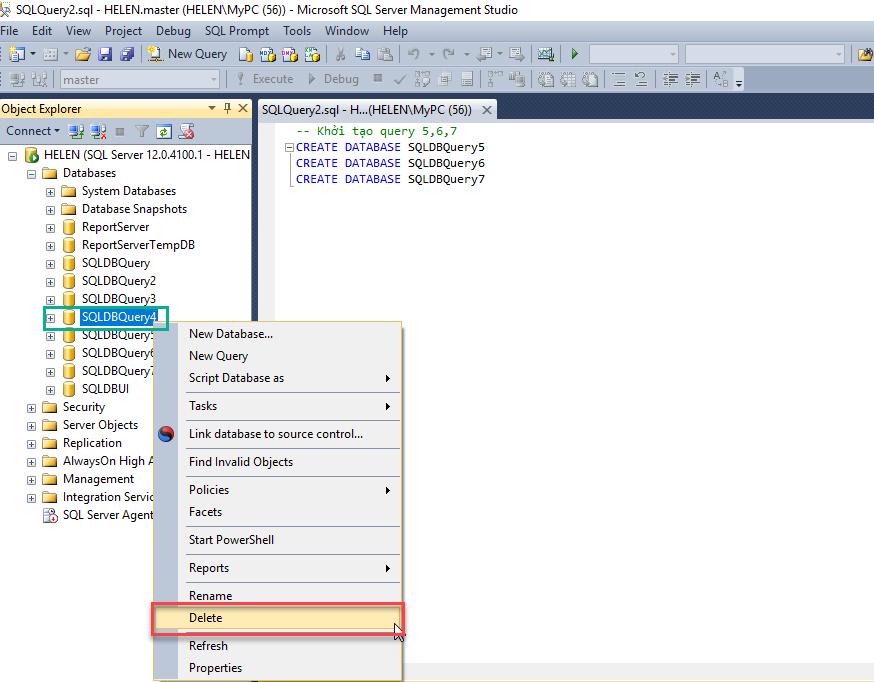The image size is (874, 682).
Task: Click the Parse query checkmark icon
Action: coord(400,80)
